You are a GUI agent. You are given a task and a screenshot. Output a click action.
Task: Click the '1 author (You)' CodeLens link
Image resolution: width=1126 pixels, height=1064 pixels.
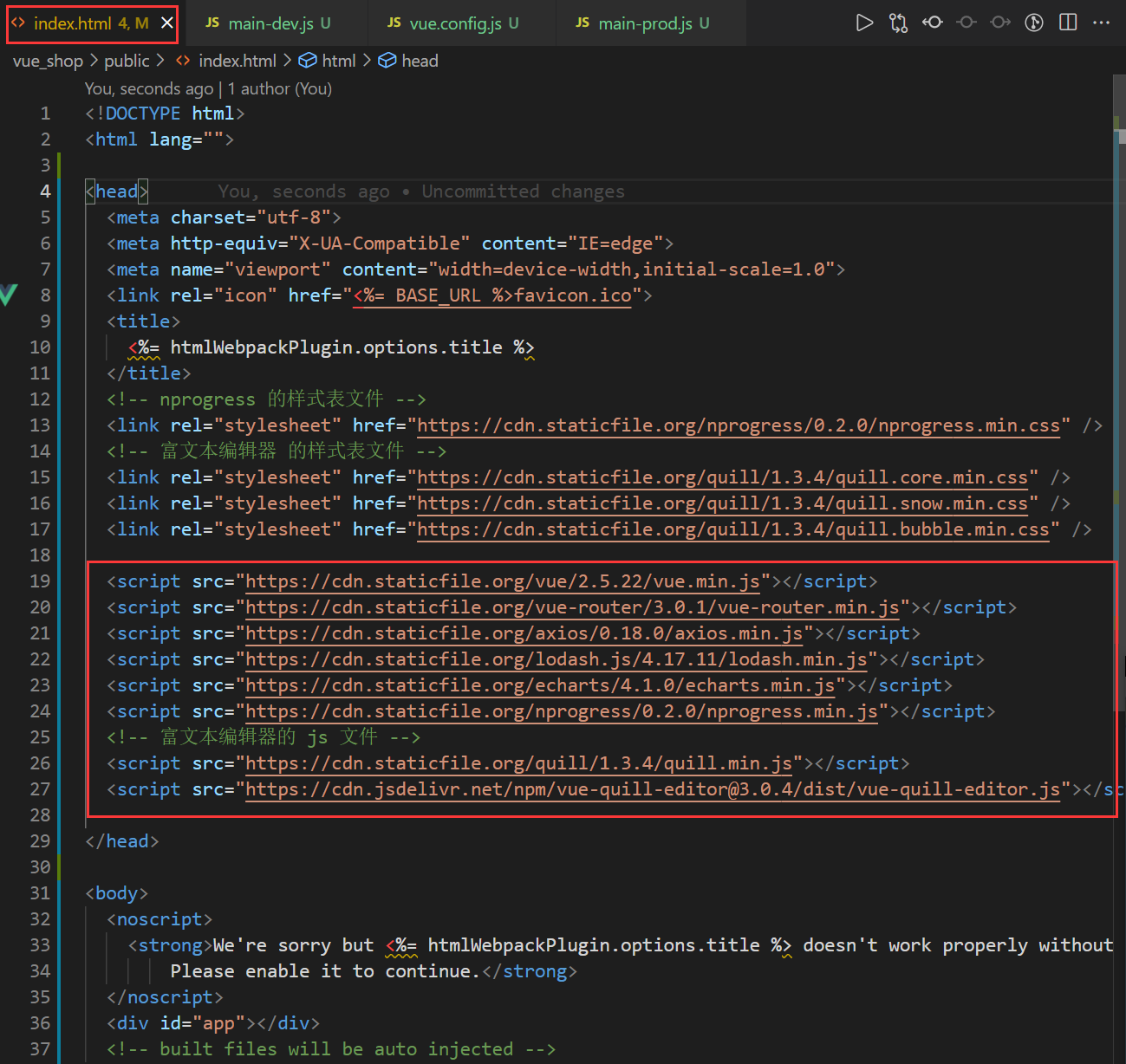[x=279, y=88]
